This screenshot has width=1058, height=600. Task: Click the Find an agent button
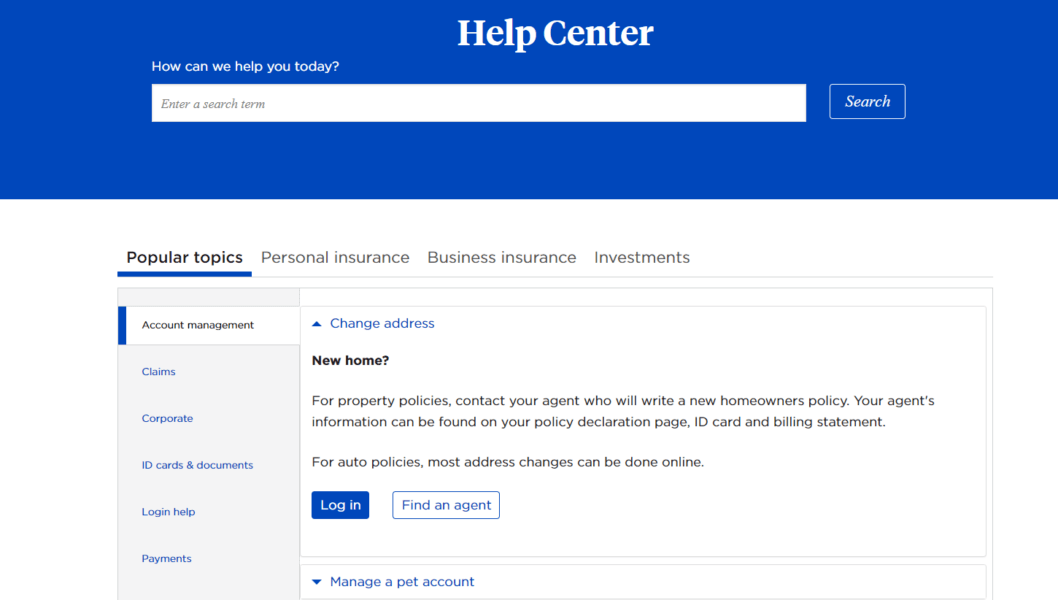coord(445,505)
